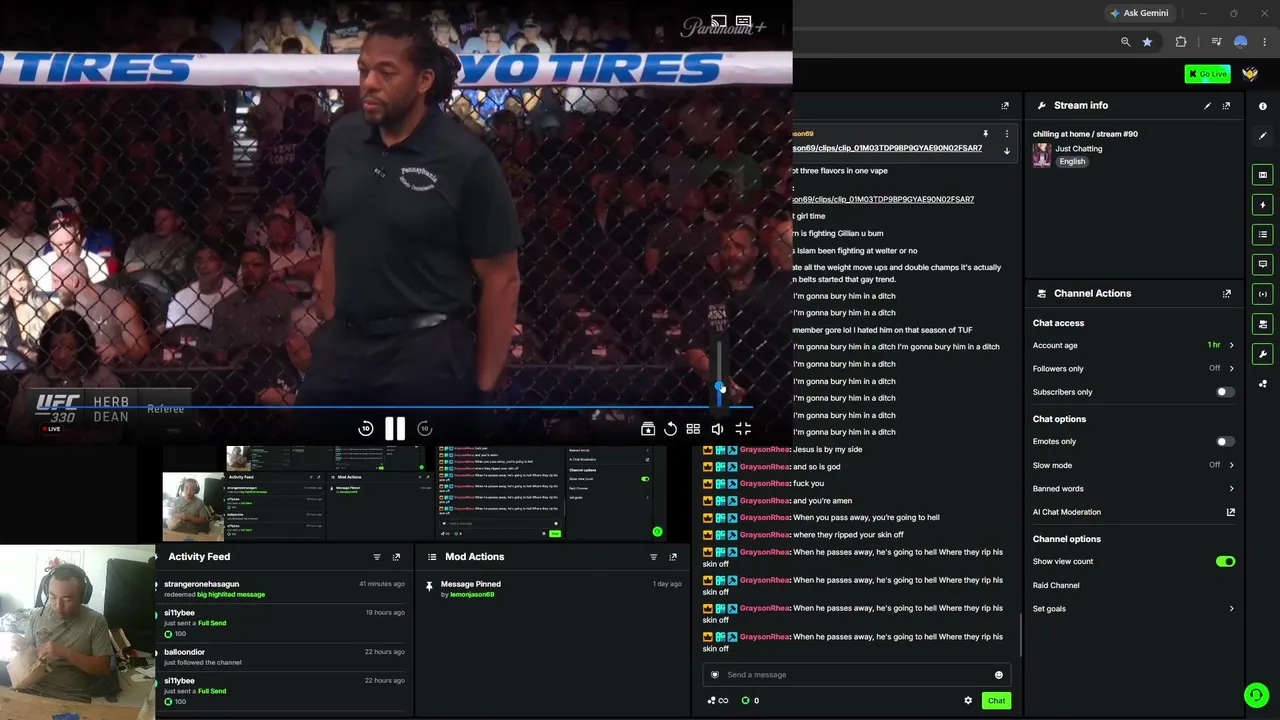This screenshot has height=720, width=1280.
Task: Open the browser extensions puzzle icon
Action: tap(1181, 42)
